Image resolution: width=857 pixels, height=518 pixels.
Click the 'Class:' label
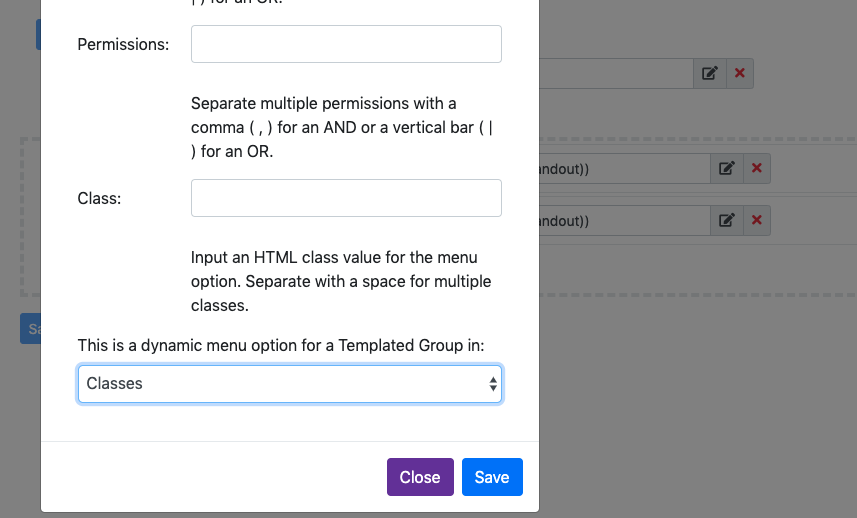pos(99,198)
